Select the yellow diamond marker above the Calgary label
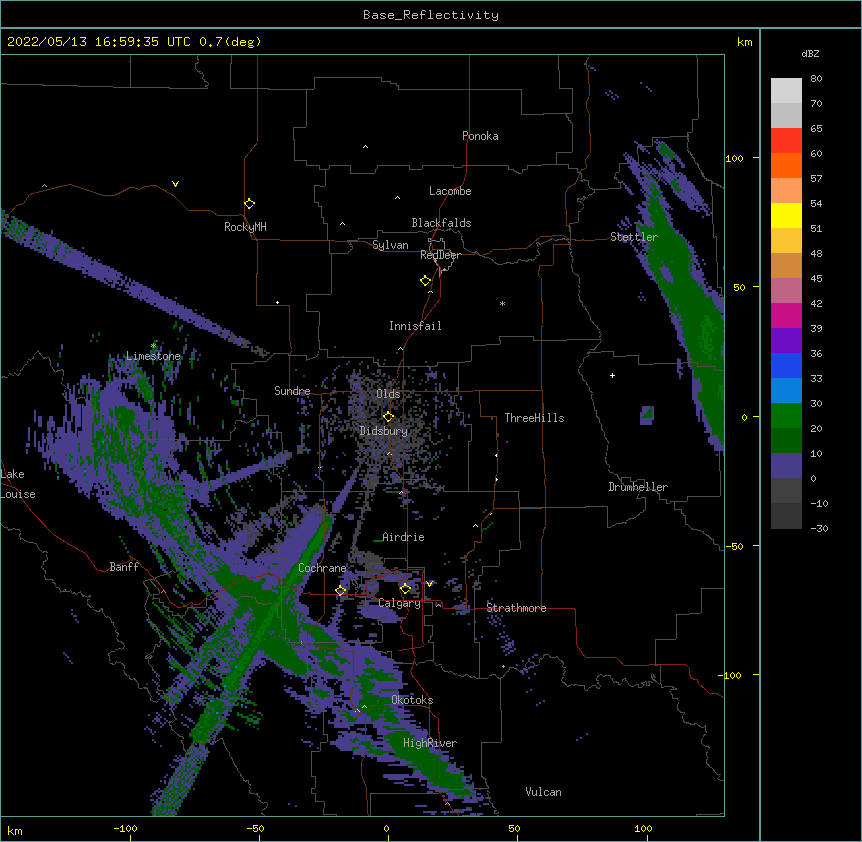The height and width of the screenshot is (842, 862). click(405, 589)
